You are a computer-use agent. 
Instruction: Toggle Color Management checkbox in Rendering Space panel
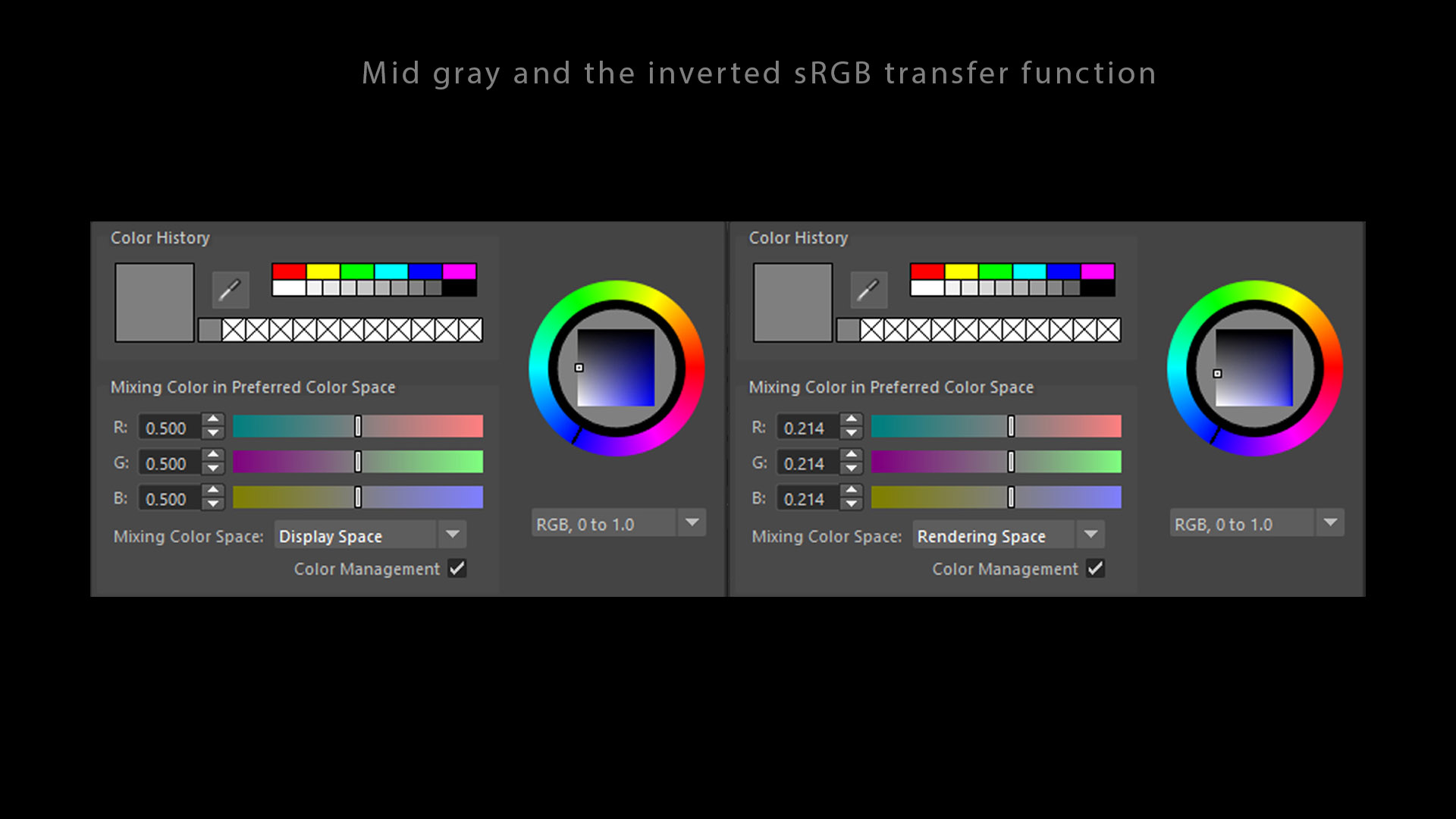point(1096,568)
